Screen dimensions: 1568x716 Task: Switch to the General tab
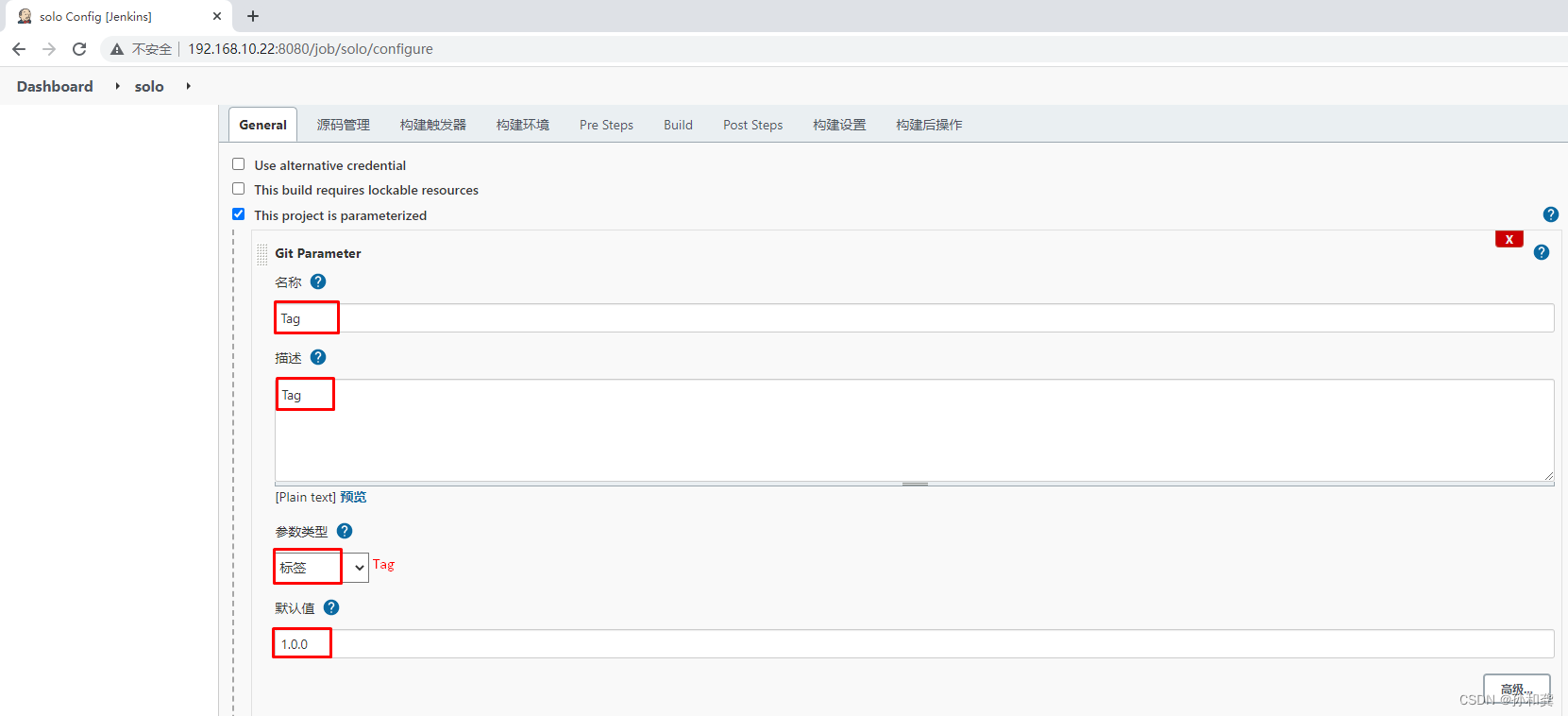click(262, 125)
